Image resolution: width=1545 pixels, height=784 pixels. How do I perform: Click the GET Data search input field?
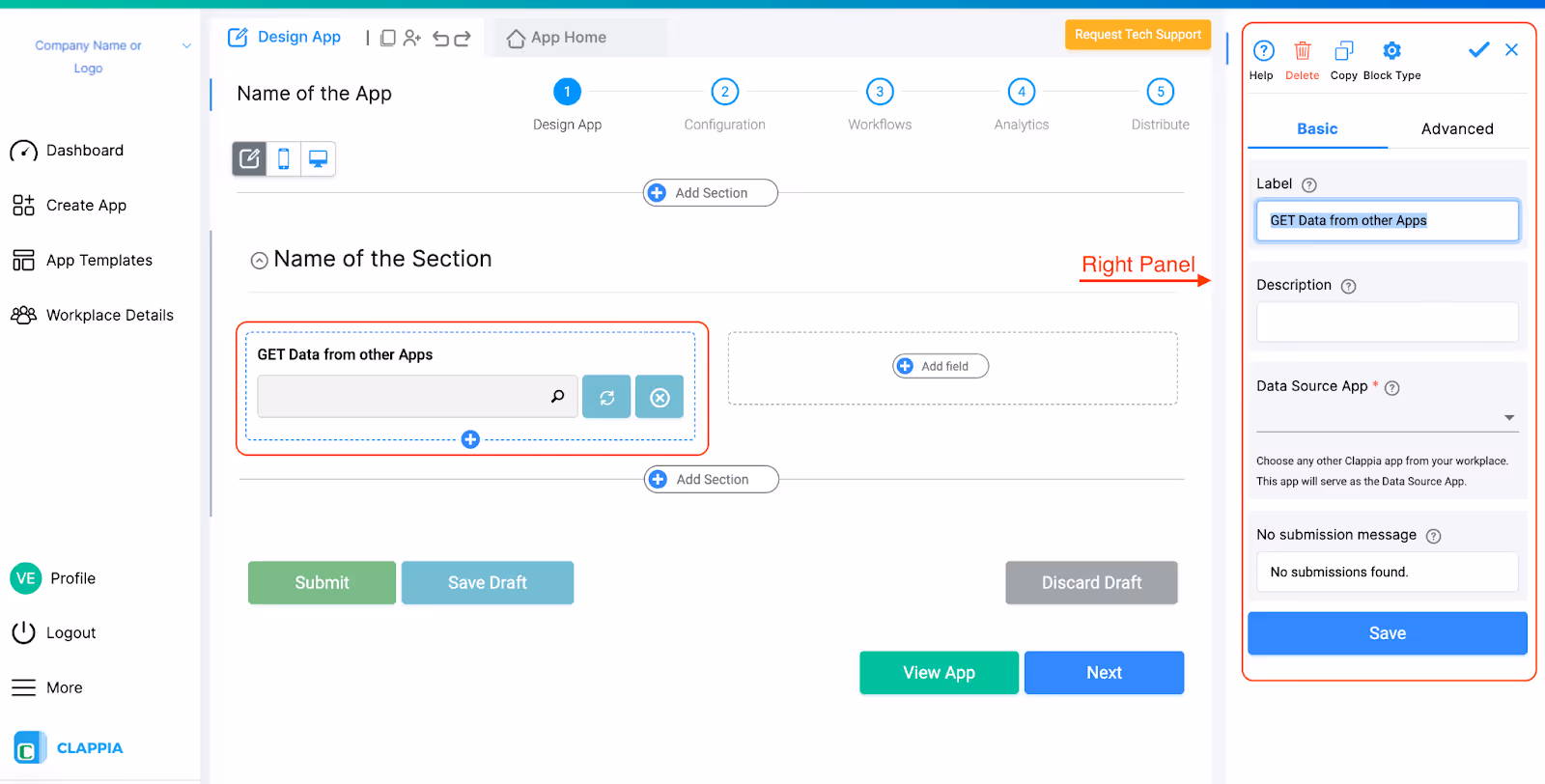pyautogui.click(x=417, y=397)
